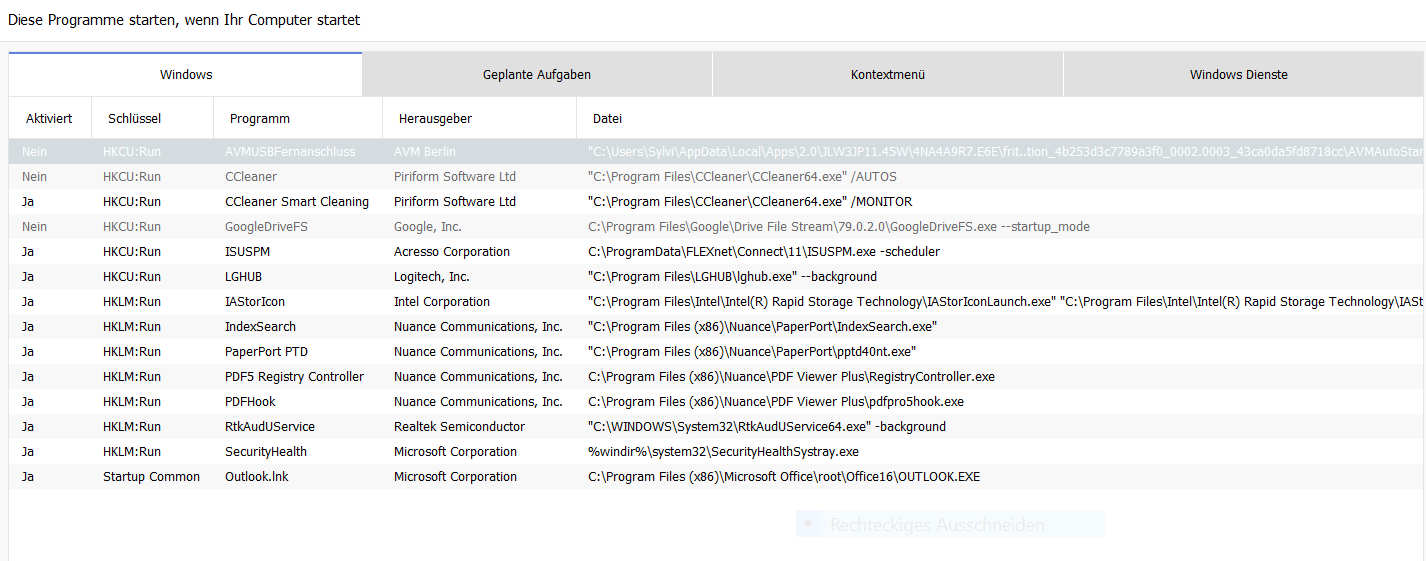This screenshot has height=561, width=1426.
Task: Click the Acresso Corporation publisher cell
Action: [452, 252]
